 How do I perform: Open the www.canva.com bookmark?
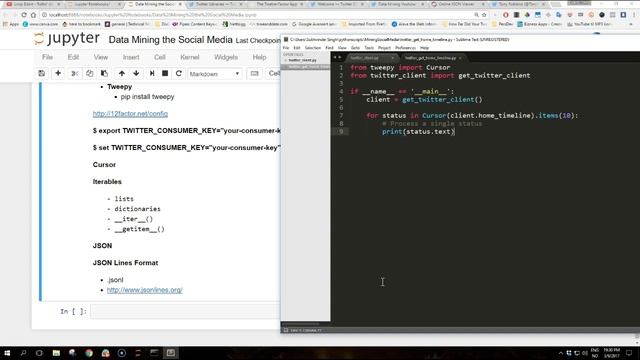[40, 24]
